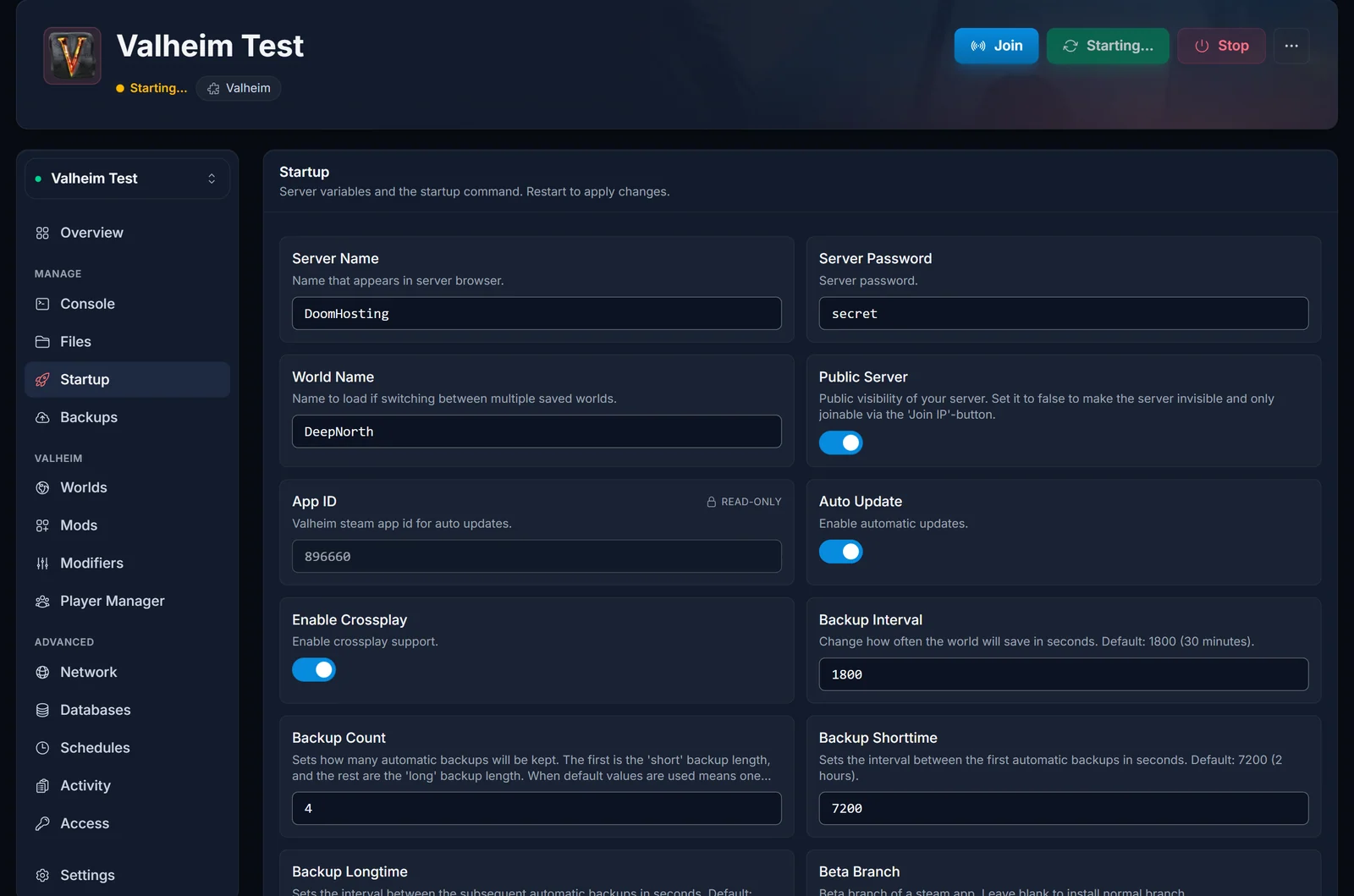Open the three-dot more options menu
The height and width of the screenshot is (896, 1354).
point(1291,46)
